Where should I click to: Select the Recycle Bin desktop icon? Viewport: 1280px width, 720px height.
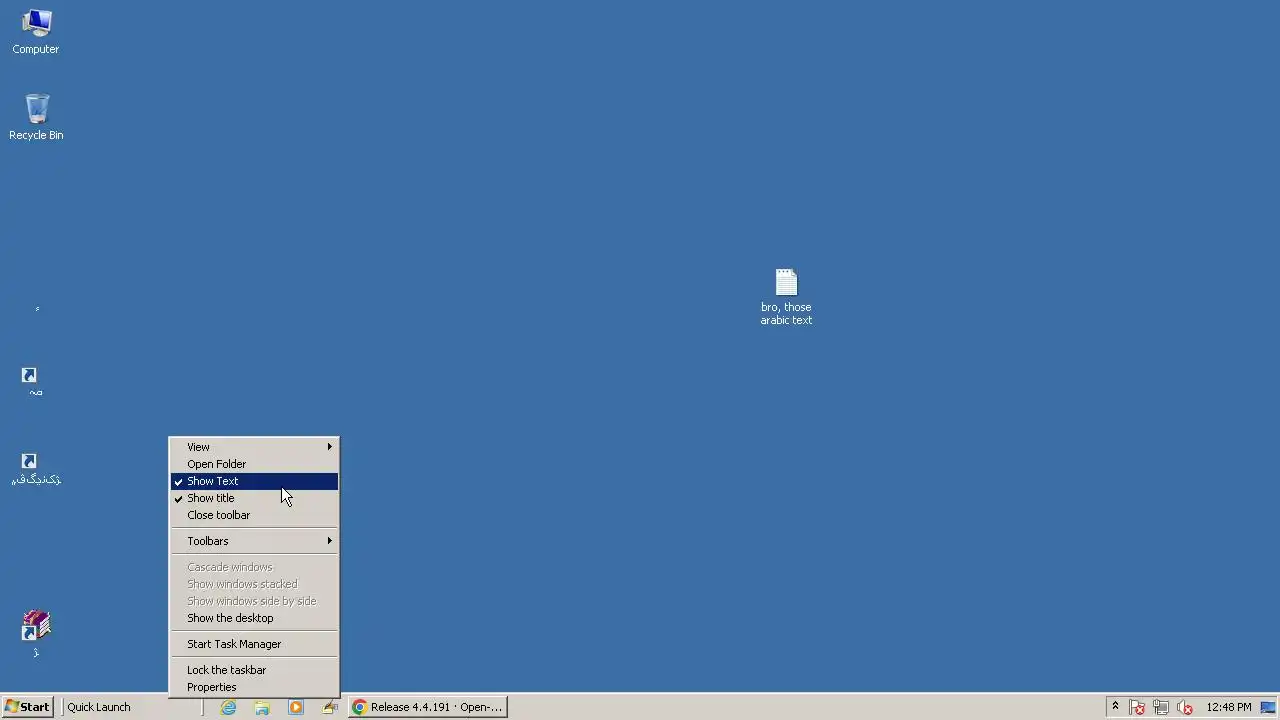[36, 117]
